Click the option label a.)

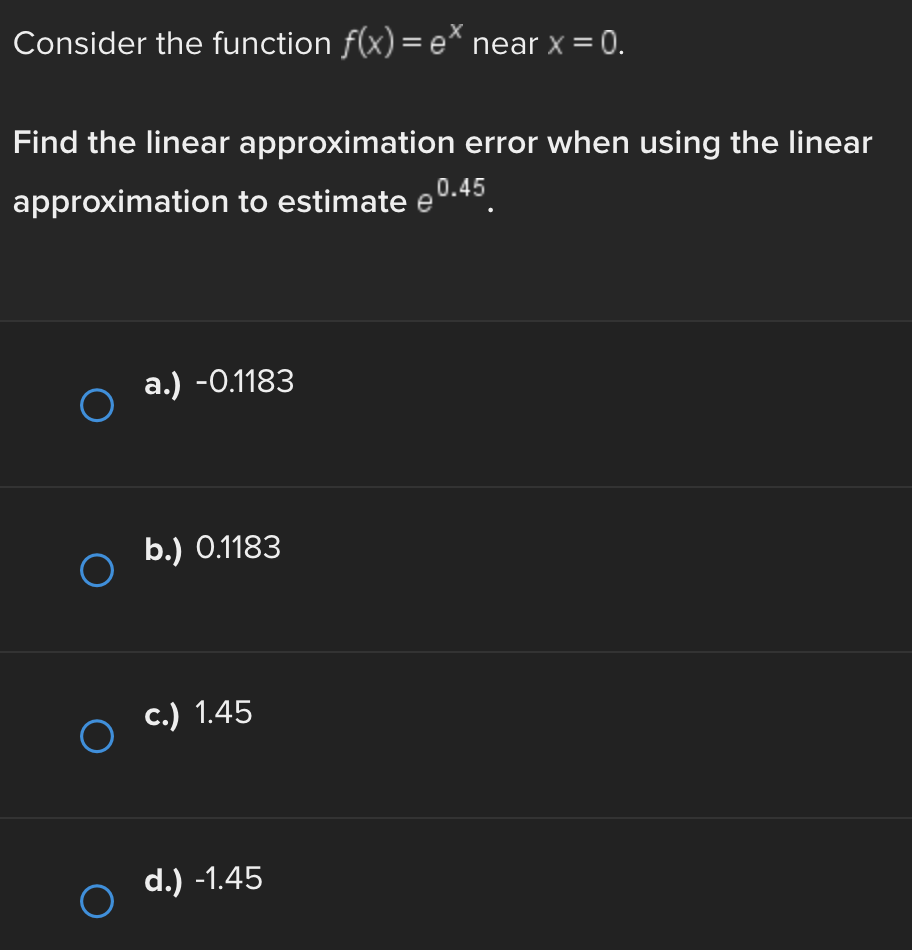point(161,383)
